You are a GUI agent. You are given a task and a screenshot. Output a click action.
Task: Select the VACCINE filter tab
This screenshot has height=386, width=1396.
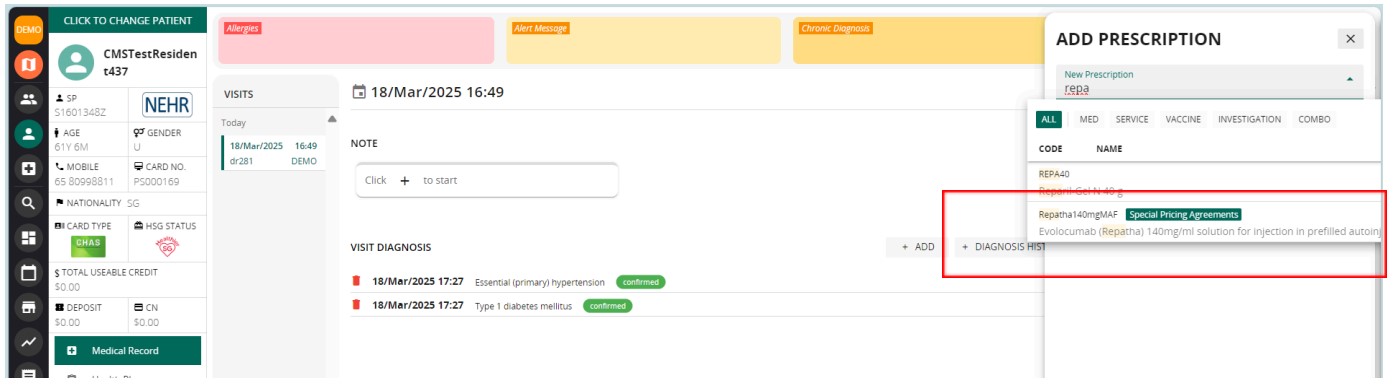(1183, 119)
